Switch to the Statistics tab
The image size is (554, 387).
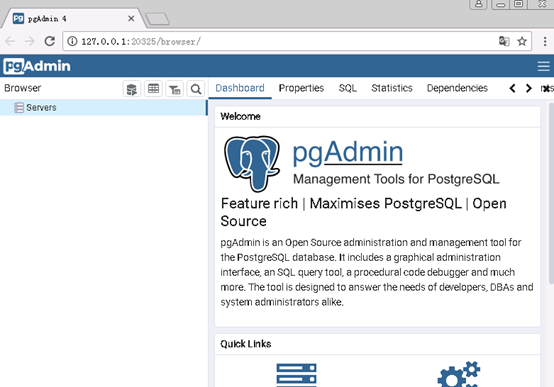point(392,88)
